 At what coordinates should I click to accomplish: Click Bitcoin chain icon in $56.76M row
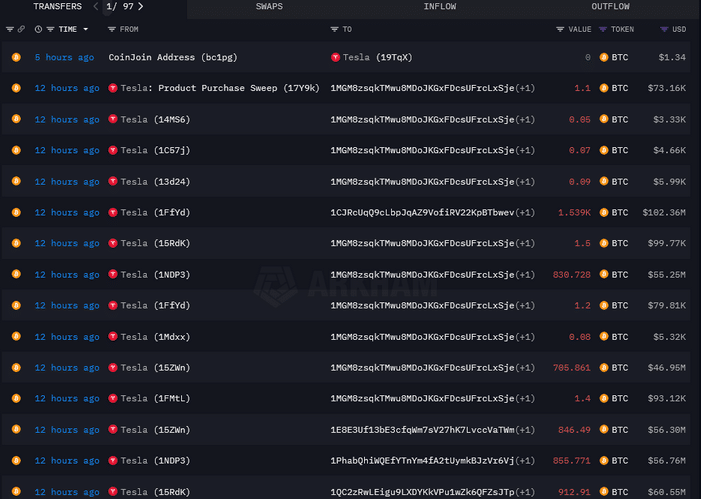16,460
